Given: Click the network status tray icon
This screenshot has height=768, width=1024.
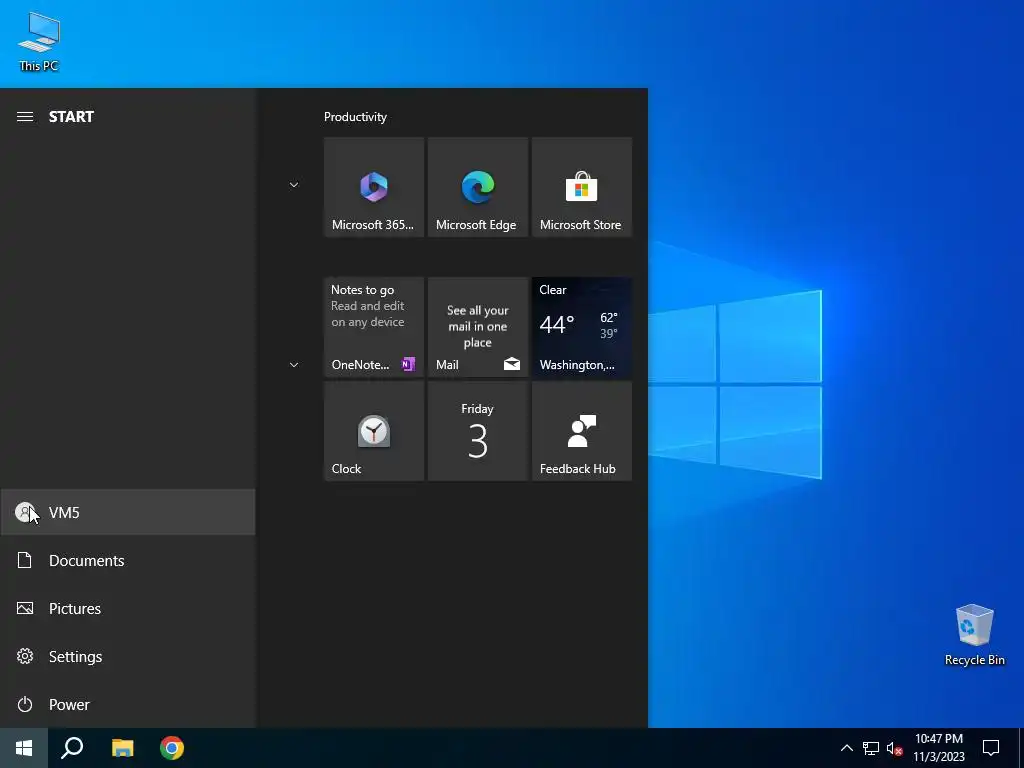Looking at the screenshot, I should click(x=871, y=748).
